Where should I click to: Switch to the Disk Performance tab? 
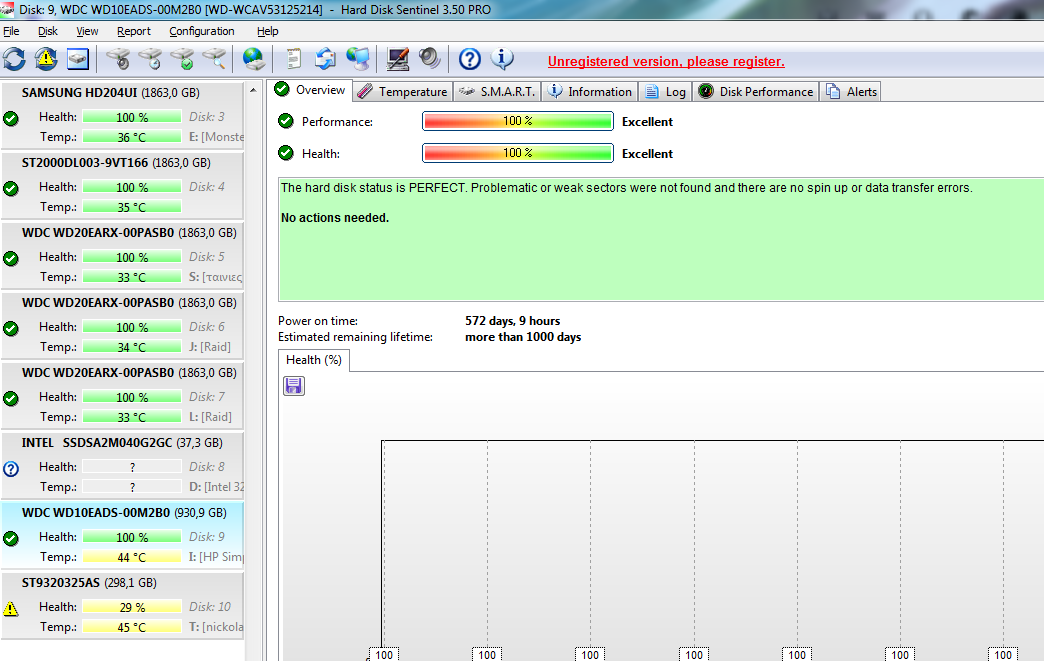[x=756, y=91]
